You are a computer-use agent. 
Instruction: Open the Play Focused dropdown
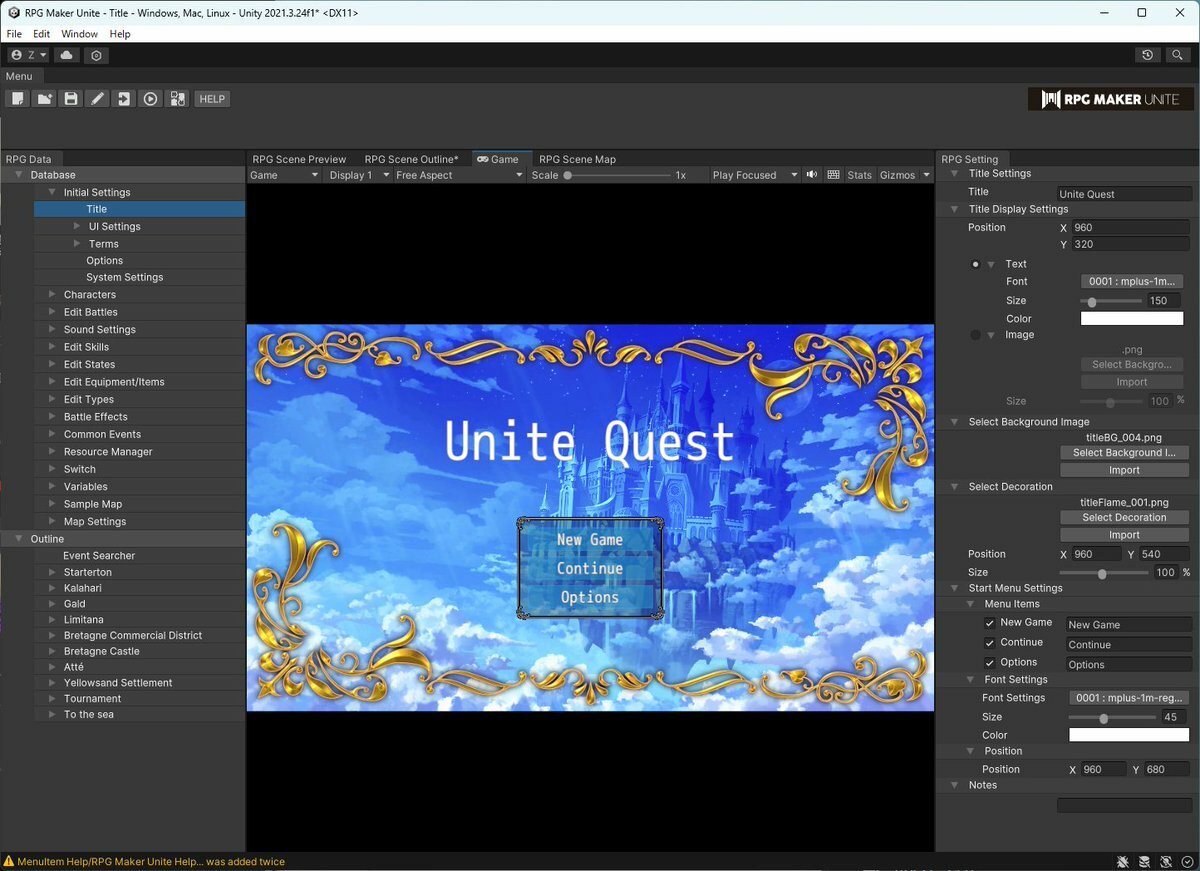pyautogui.click(x=755, y=175)
